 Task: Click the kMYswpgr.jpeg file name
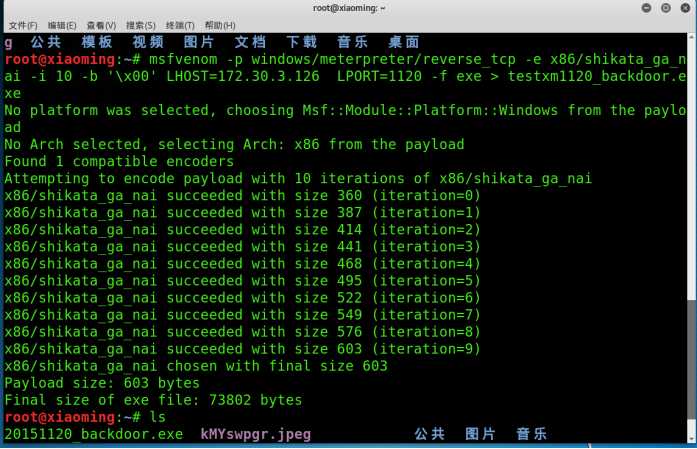tap(256, 434)
